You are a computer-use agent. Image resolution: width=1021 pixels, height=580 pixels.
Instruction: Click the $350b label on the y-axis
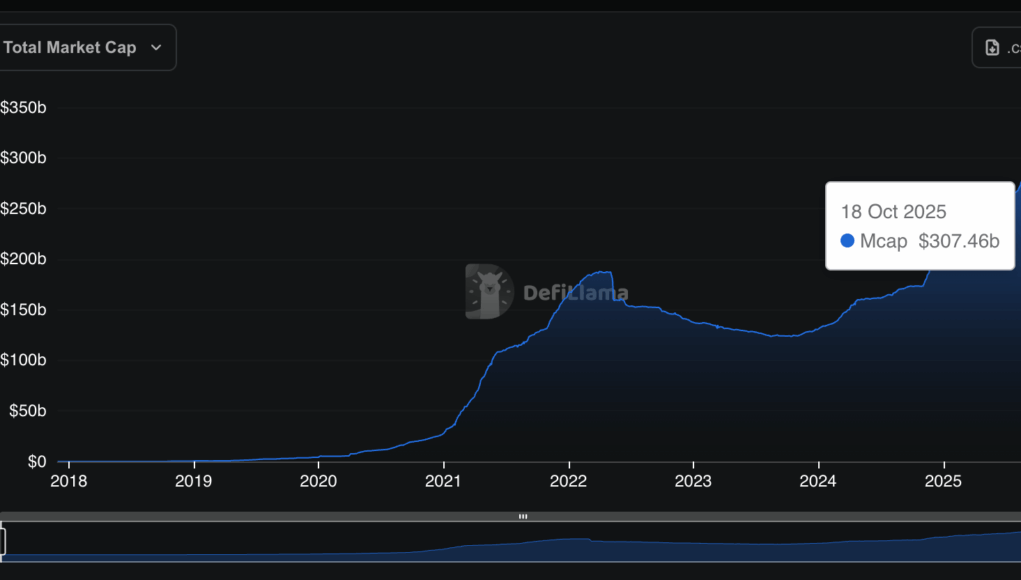point(24,108)
